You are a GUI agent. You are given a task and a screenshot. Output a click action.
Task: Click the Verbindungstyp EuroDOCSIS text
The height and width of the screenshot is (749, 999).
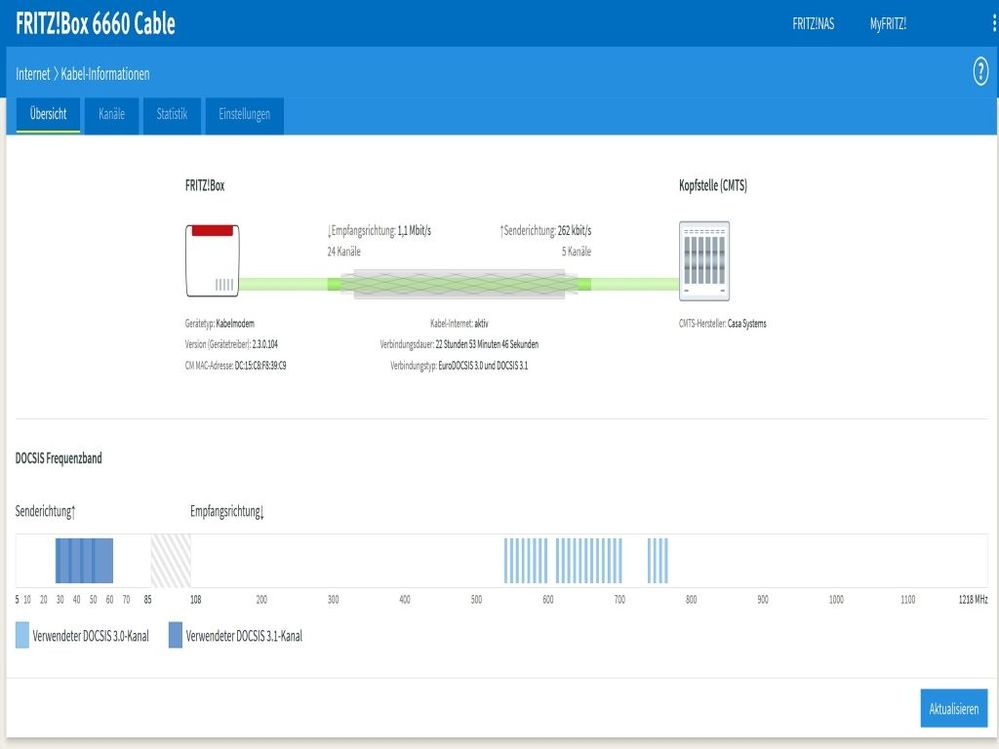tap(459, 366)
